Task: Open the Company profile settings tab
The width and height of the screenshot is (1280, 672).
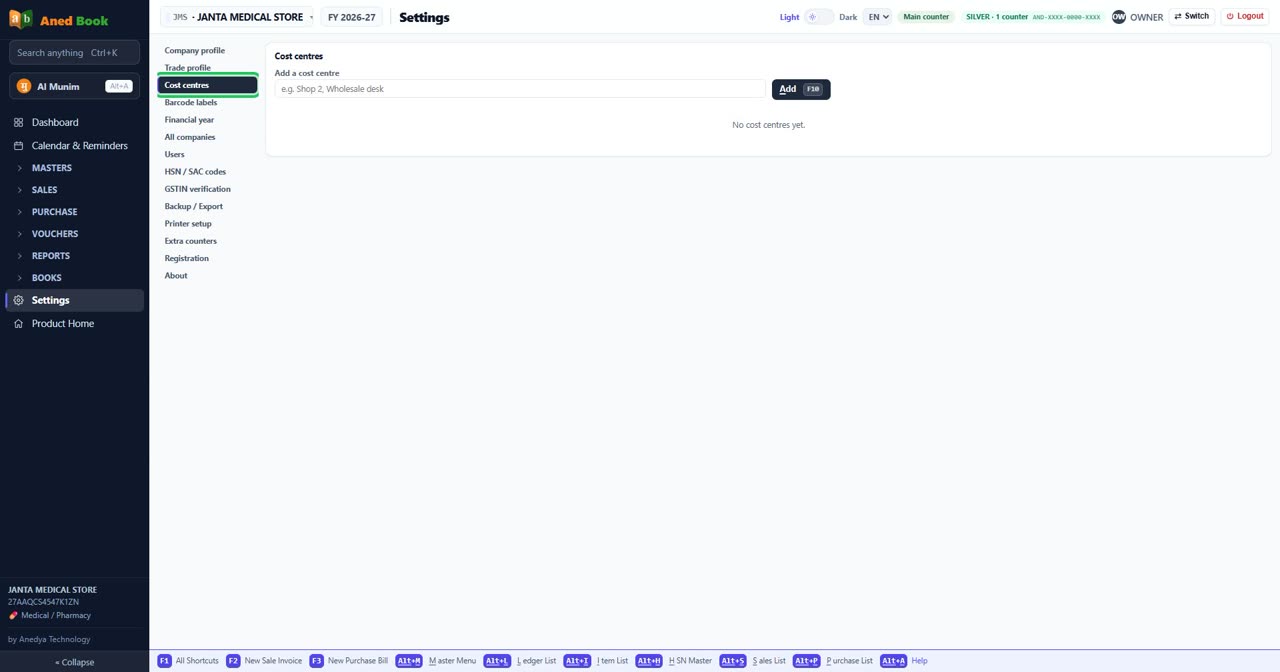Action: point(207,51)
